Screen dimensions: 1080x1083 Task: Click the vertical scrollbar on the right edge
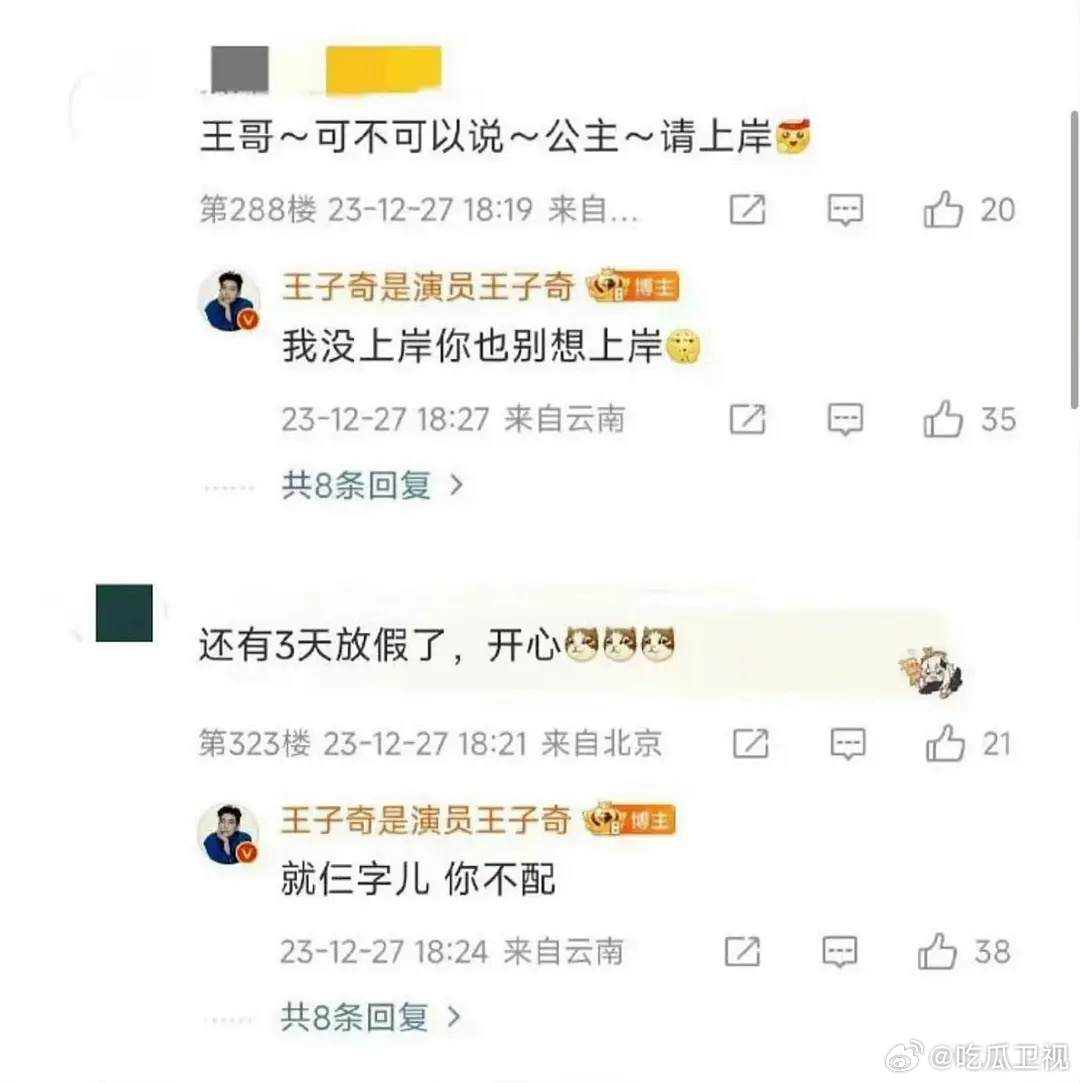pyautogui.click(x=1074, y=260)
